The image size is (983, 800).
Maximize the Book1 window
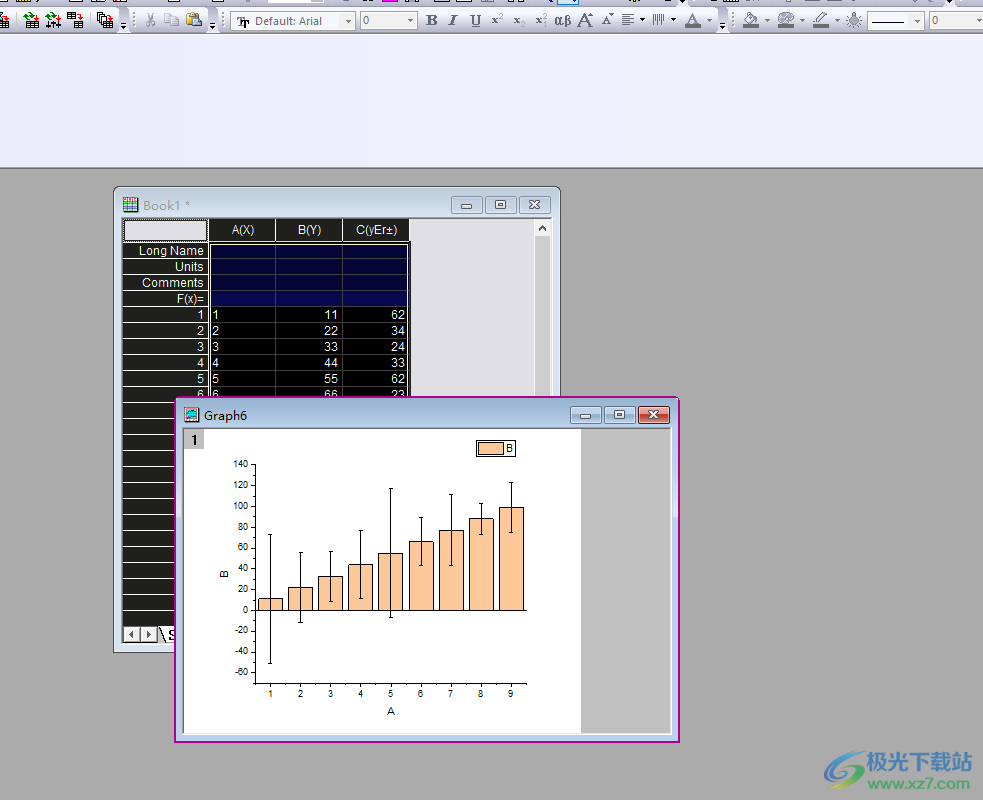pos(500,205)
